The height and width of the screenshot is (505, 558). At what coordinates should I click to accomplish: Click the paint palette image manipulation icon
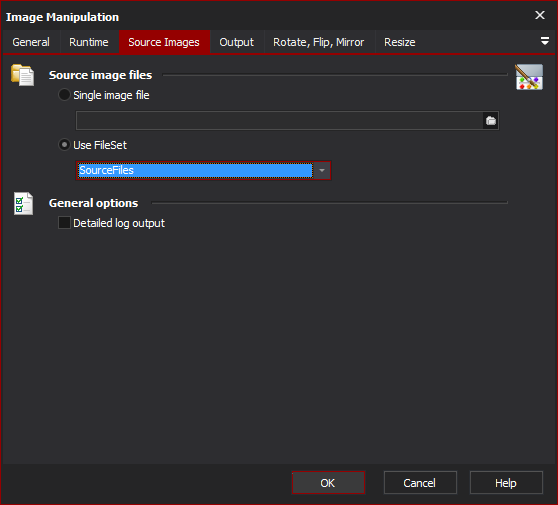529,77
